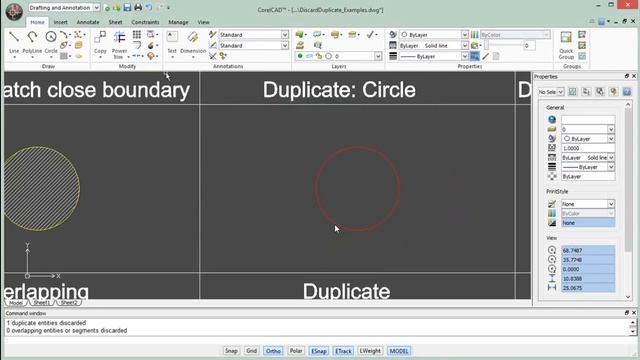Image resolution: width=640 pixels, height=360 pixels.
Task: Click the fillet icon in Modify group
Action: click(x=137, y=45)
